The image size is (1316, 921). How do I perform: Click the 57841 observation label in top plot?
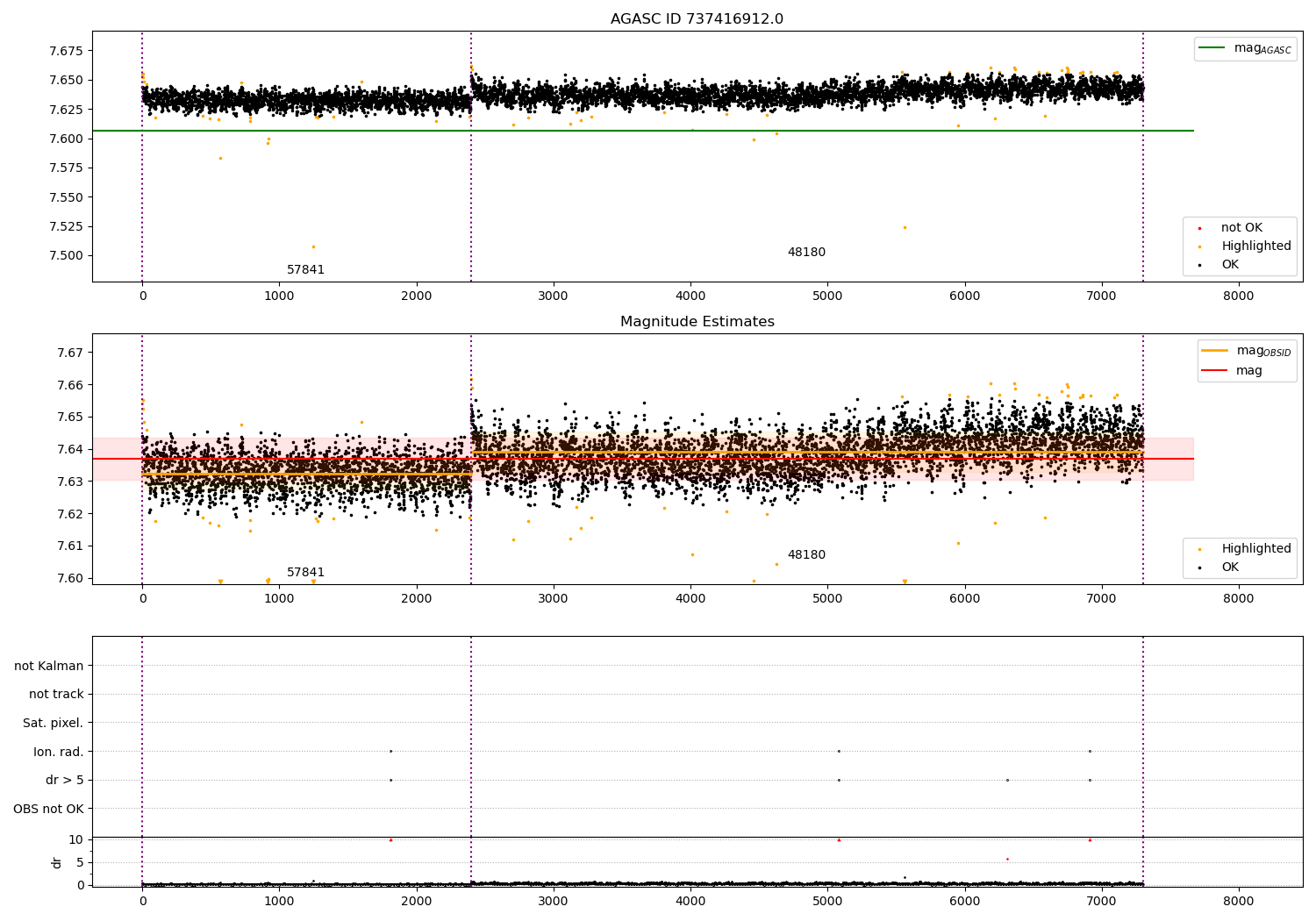(x=306, y=270)
